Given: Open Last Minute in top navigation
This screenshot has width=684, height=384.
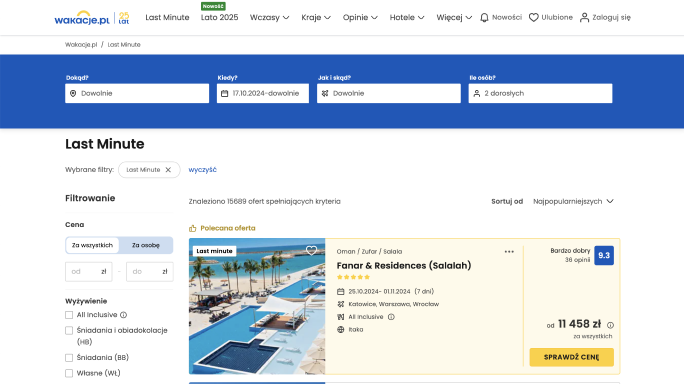Looking at the screenshot, I should tap(167, 17).
